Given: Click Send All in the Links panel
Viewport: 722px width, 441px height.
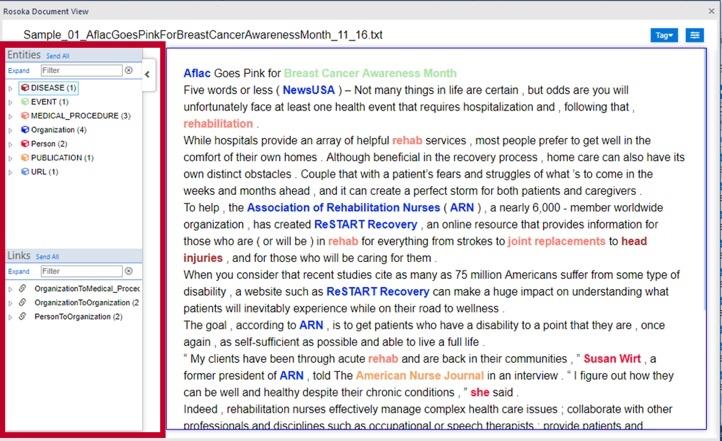Looking at the screenshot, I should 47,257.
